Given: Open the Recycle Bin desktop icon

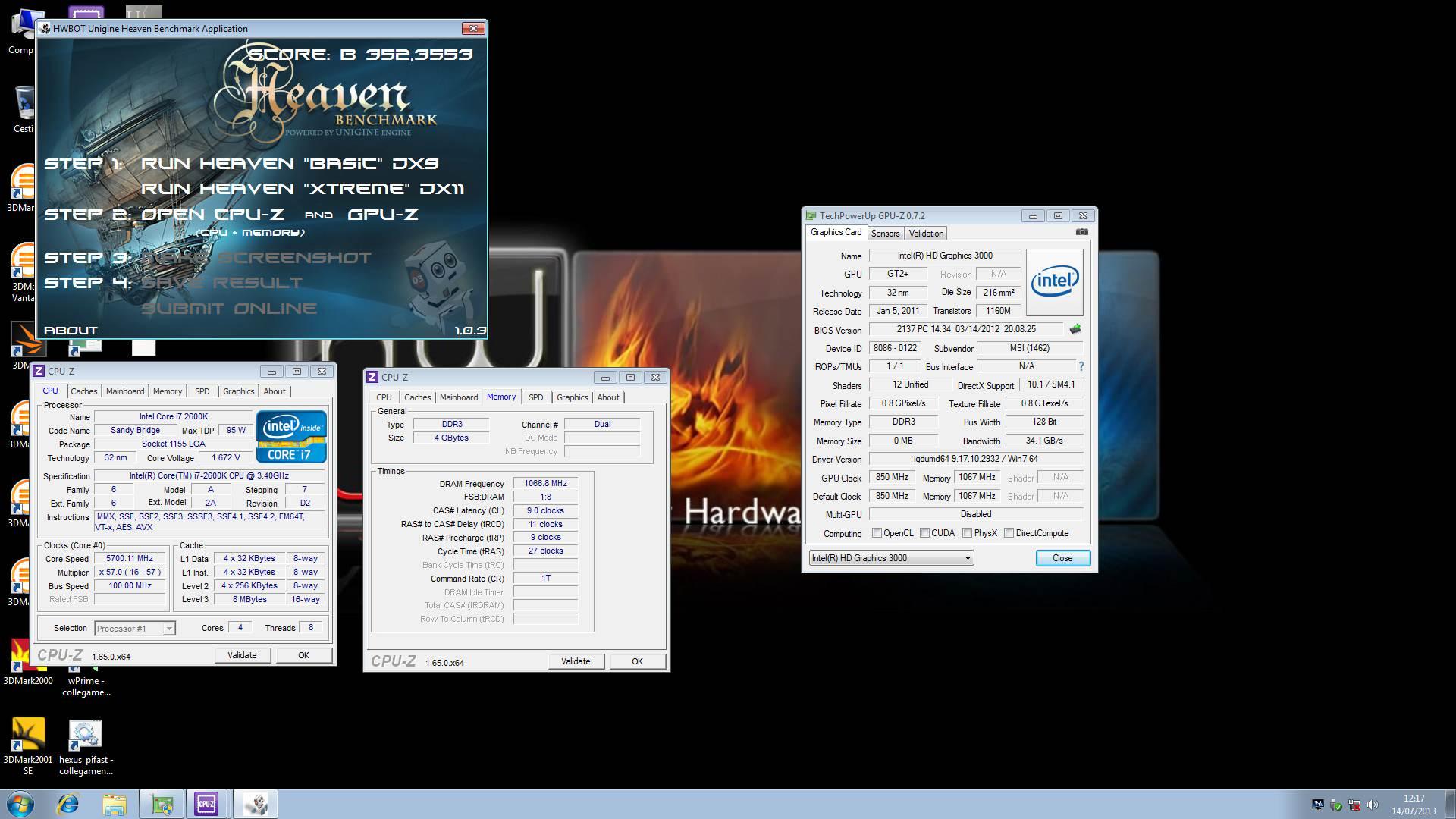Looking at the screenshot, I should point(23,109).
